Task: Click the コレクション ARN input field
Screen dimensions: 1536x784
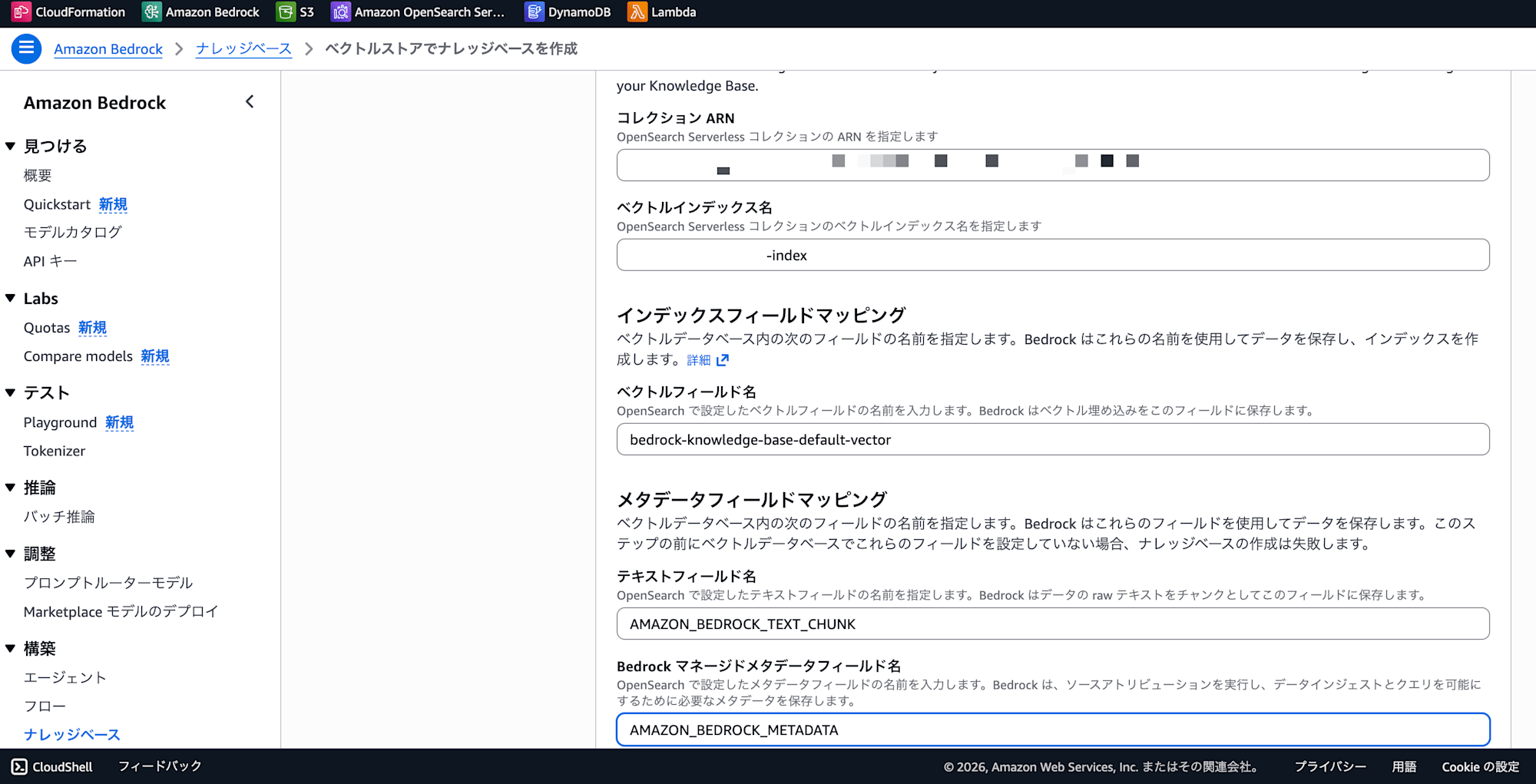Action: 1053,165
